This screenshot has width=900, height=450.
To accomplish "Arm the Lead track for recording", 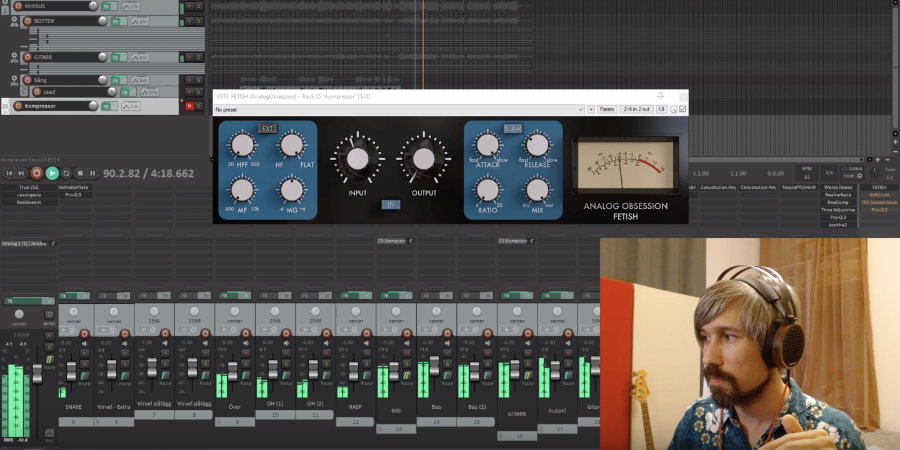I will (x=37, y=92).
